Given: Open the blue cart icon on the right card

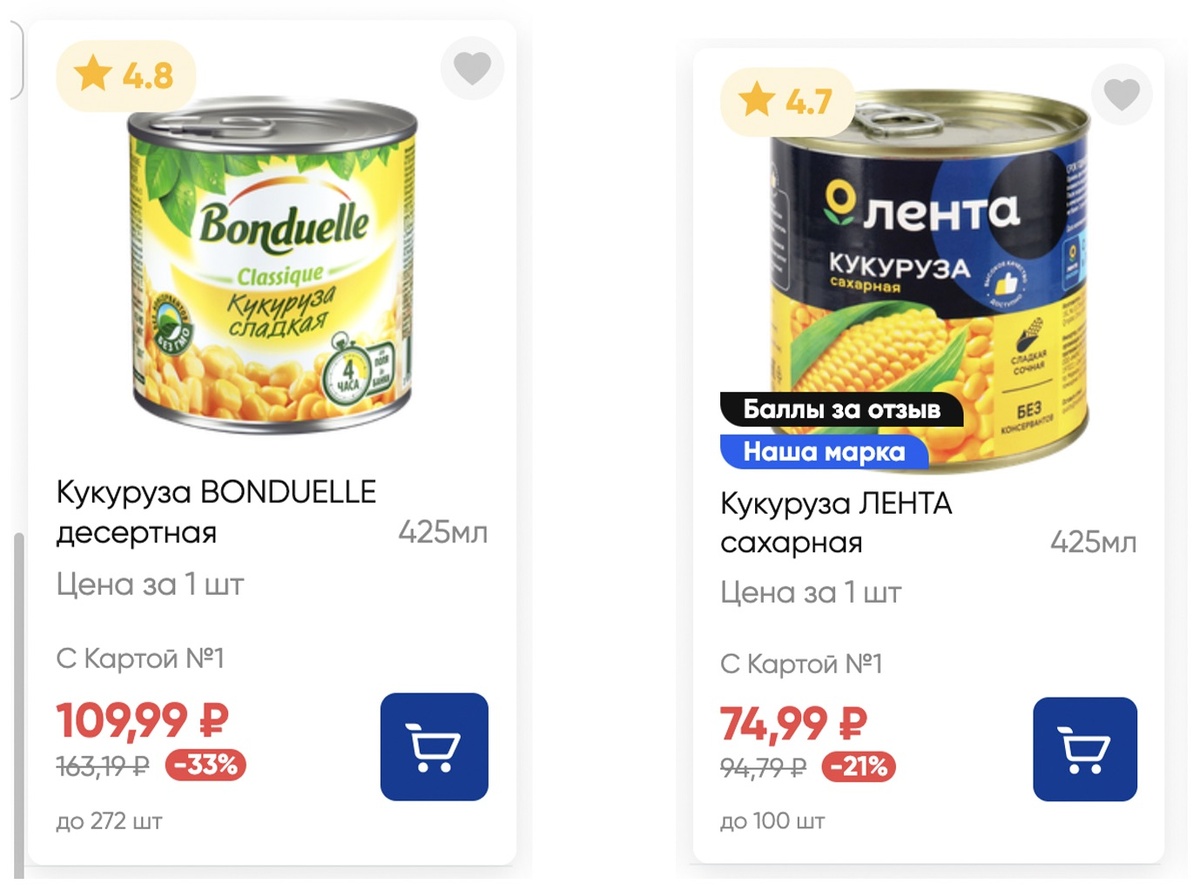Looking at the screenshot, I should pos(1085,749).
